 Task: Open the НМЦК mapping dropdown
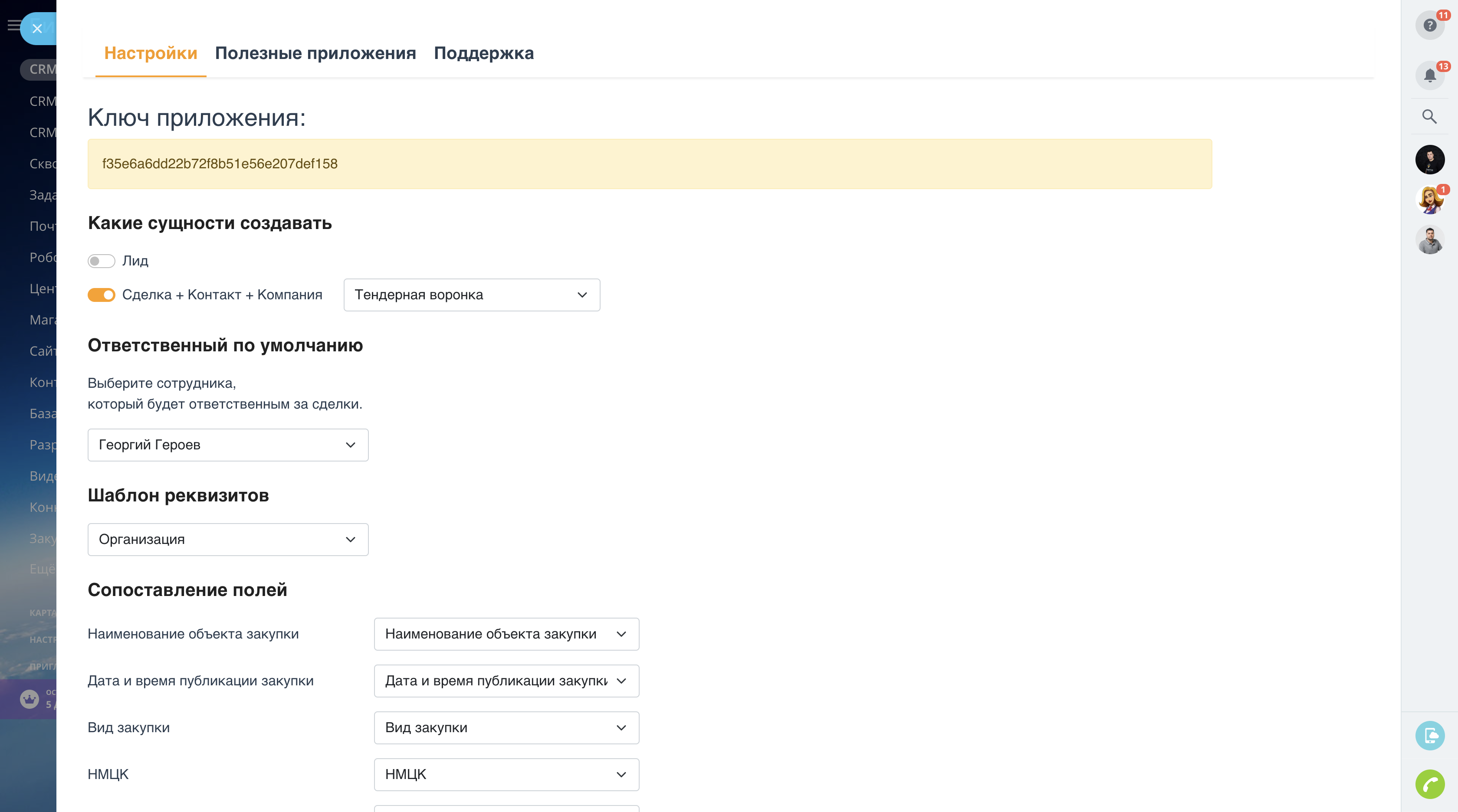tap(506, 775)
